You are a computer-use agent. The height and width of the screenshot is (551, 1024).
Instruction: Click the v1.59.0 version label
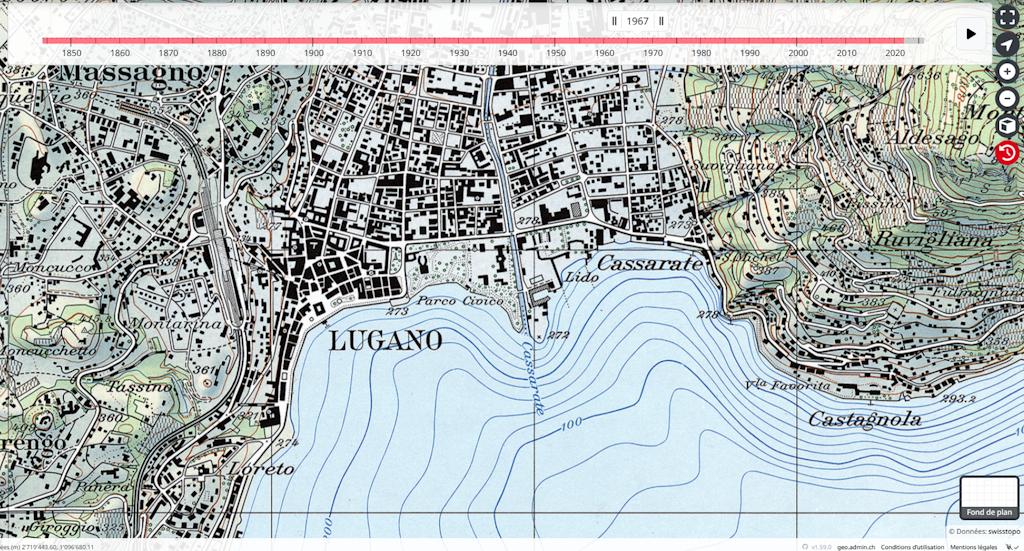tap(821, 547)
